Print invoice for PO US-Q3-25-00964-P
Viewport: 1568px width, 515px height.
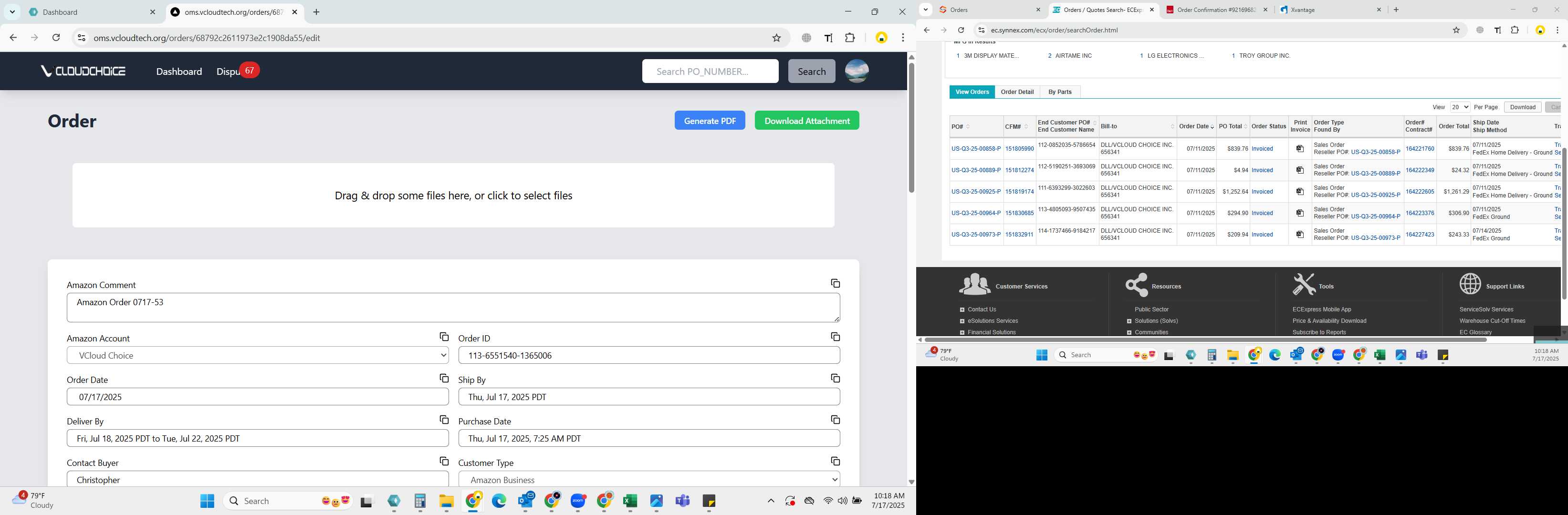pyautogui.click(x=1299, y=213)
